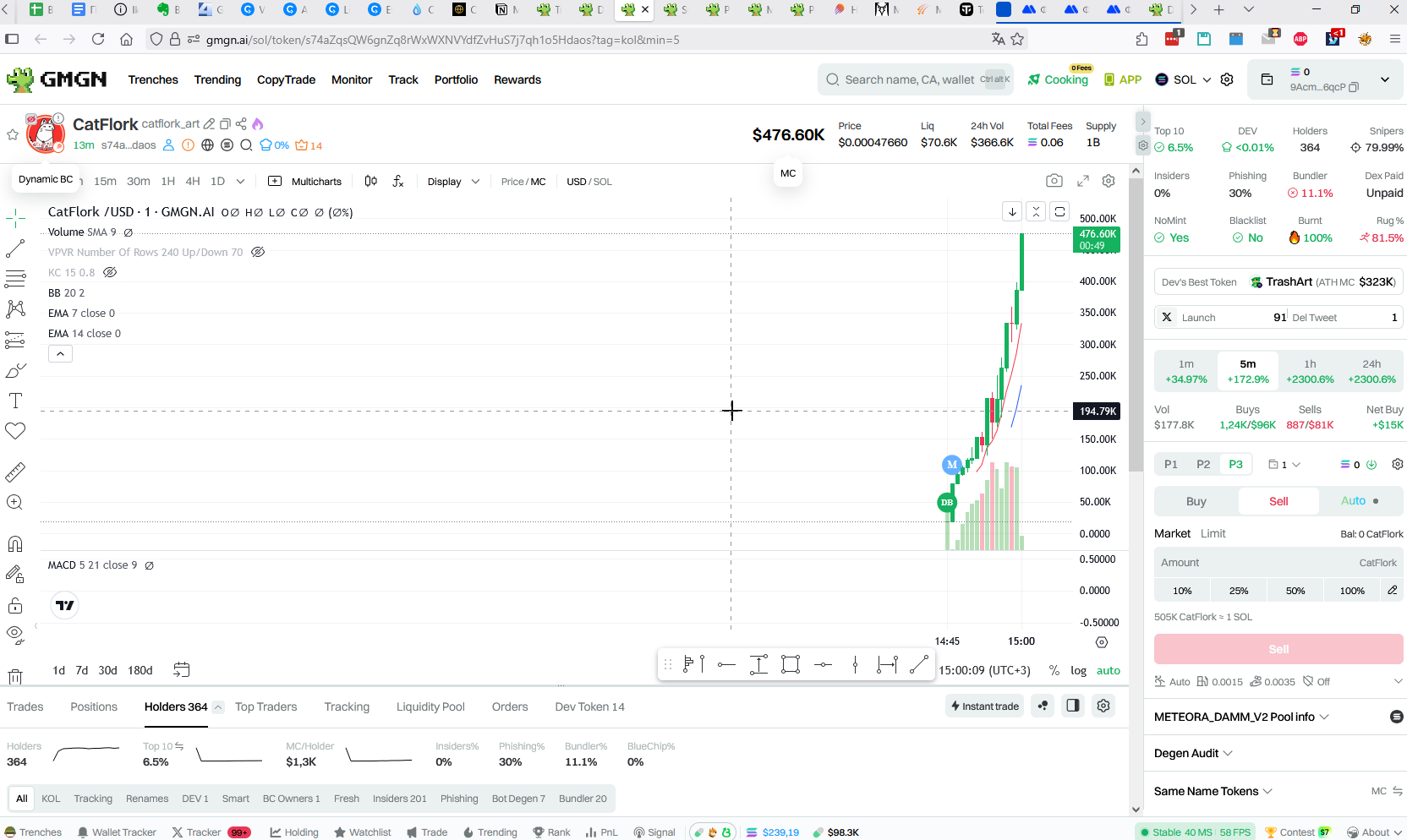Open the Portfolio page

click(x=456, y=79)
